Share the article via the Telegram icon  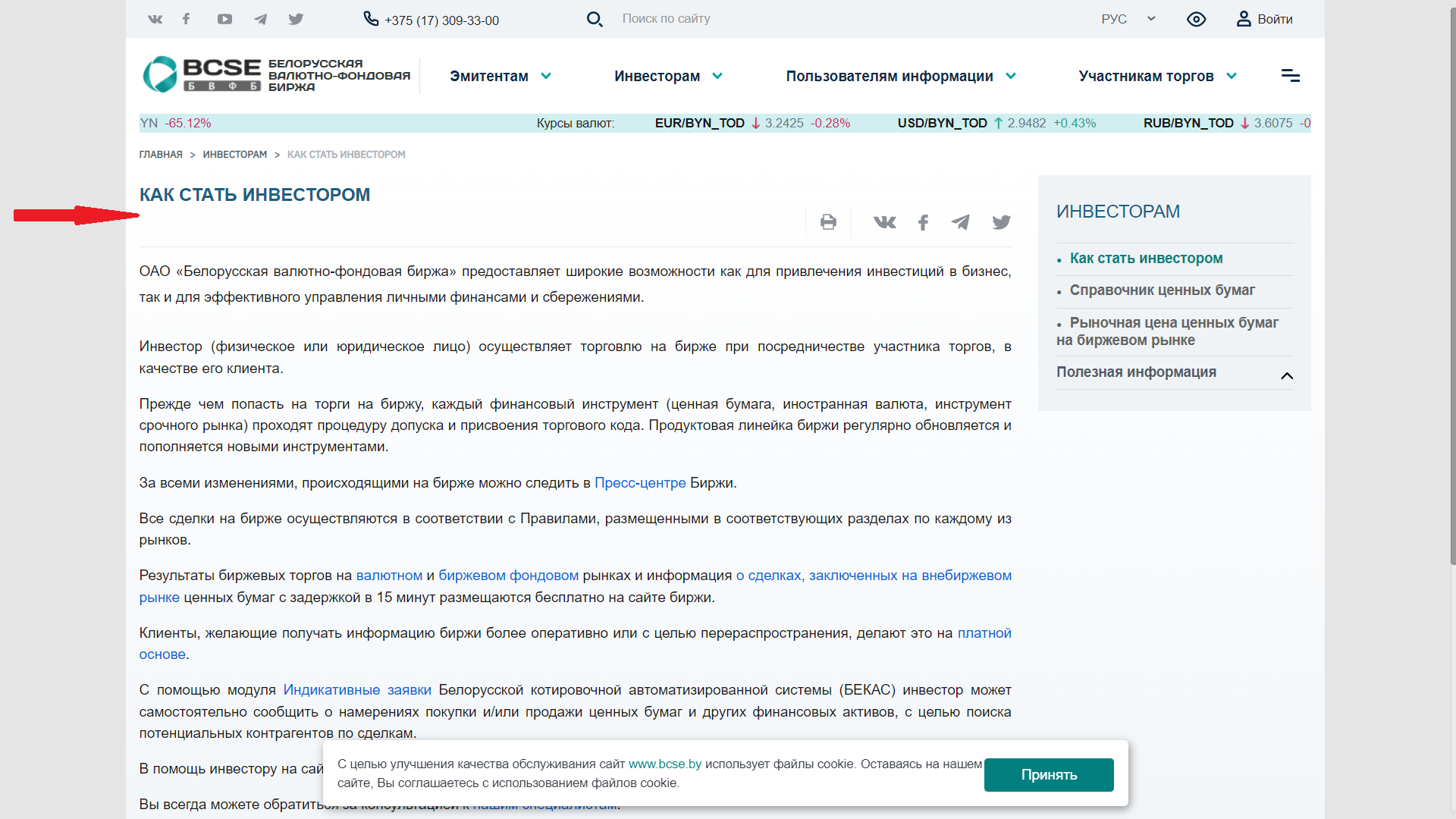coord(961,221)
